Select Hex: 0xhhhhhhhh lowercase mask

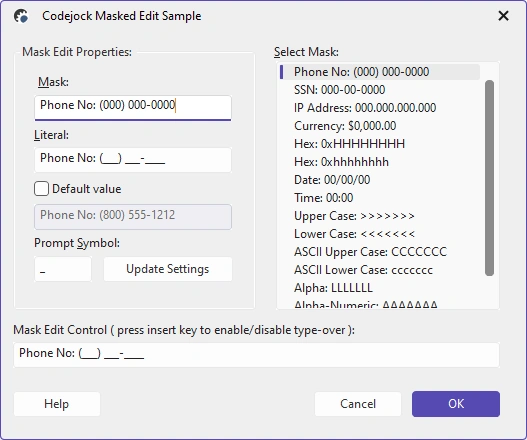pyautogui.click(x=380, y=162)
